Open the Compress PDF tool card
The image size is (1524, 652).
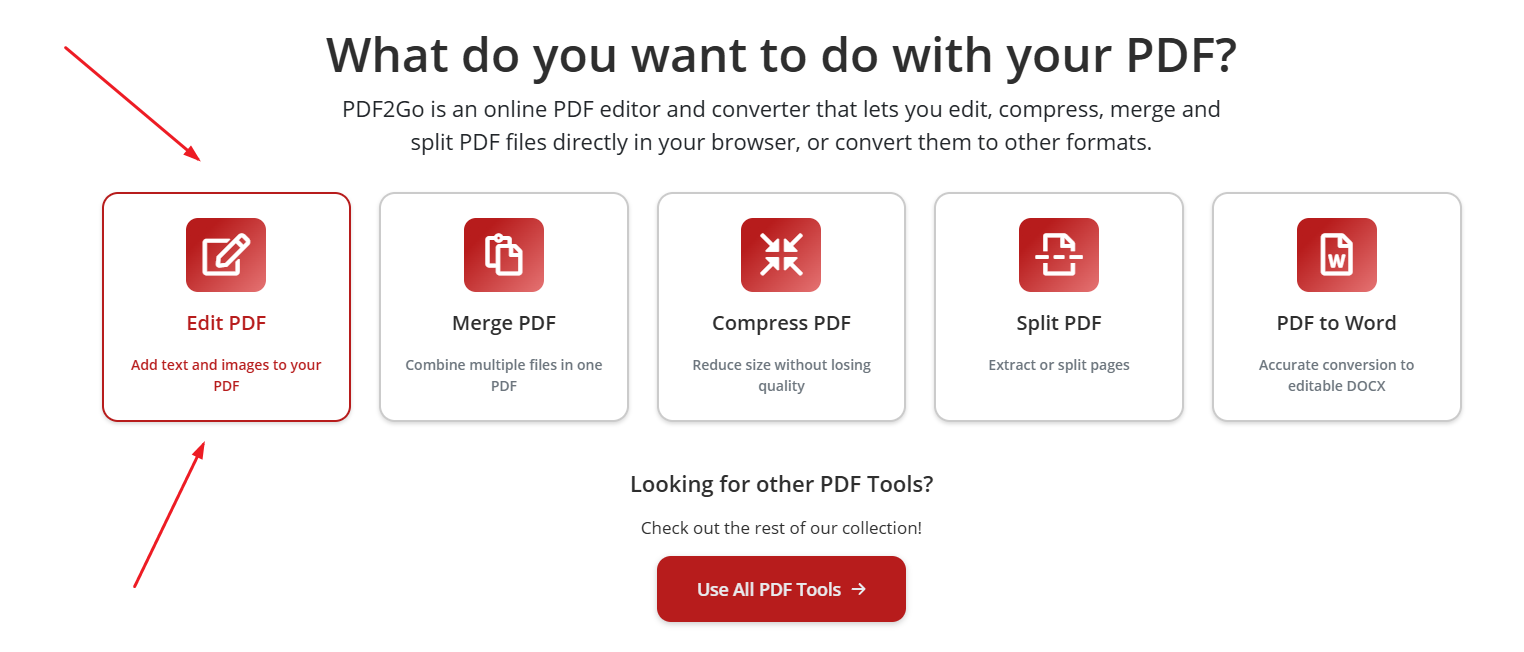tap(781, 307)
